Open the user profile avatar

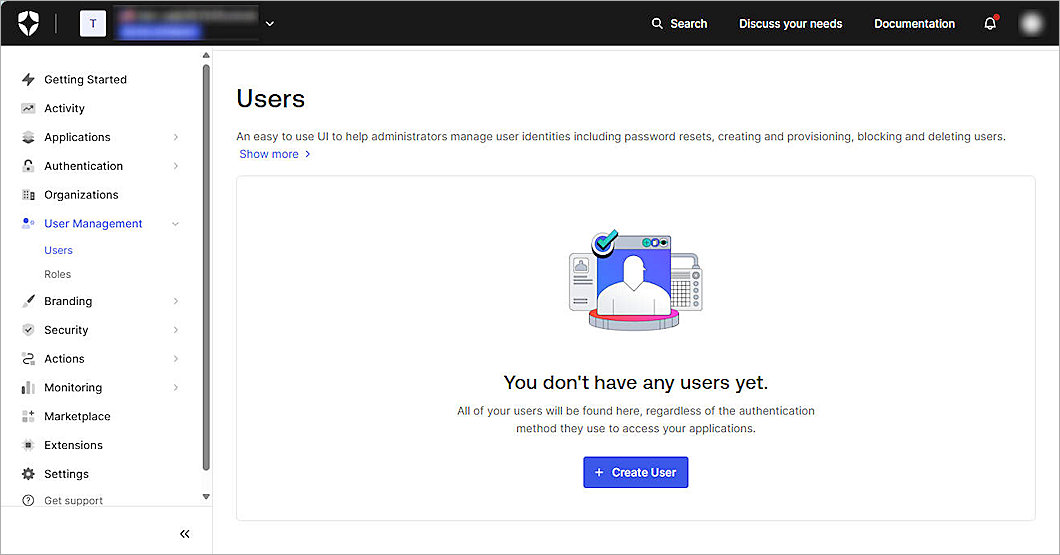(1032, 24)
